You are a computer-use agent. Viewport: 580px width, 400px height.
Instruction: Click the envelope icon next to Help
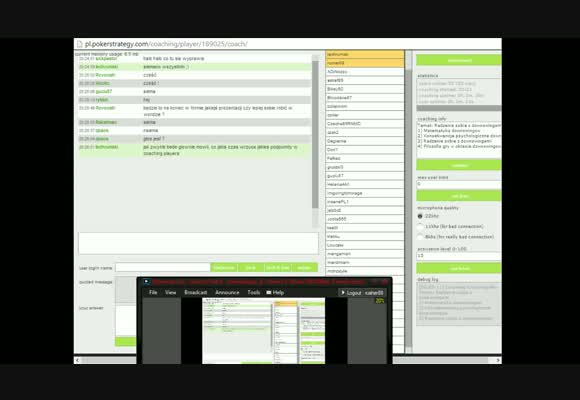click(269, 293)
